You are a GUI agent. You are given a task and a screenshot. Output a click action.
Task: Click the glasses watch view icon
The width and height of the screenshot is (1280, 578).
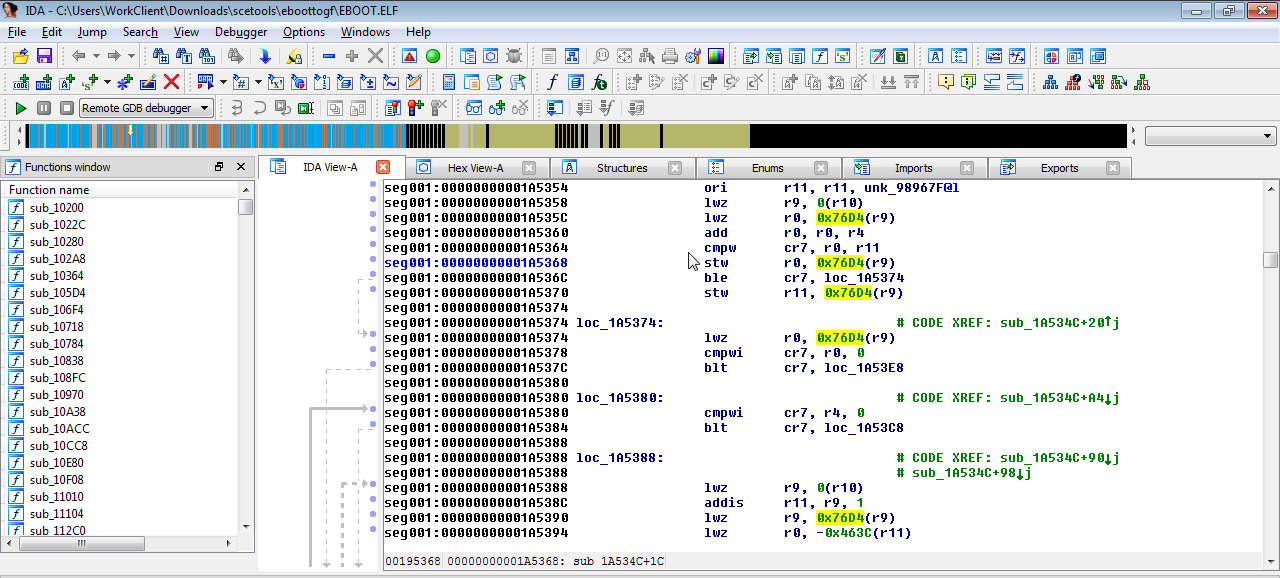tap(474, 108)
